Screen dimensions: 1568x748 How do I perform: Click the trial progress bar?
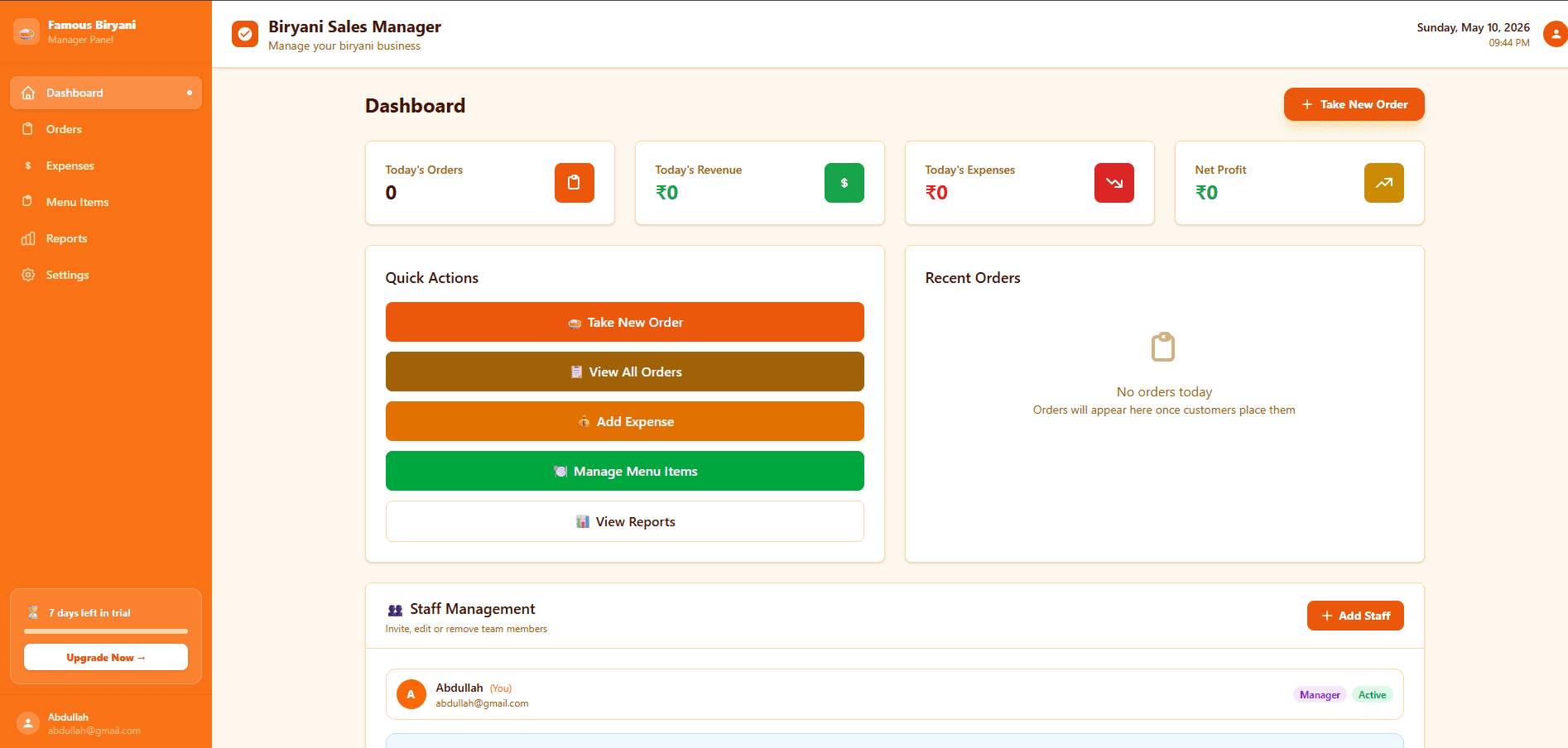coord(106,631)
